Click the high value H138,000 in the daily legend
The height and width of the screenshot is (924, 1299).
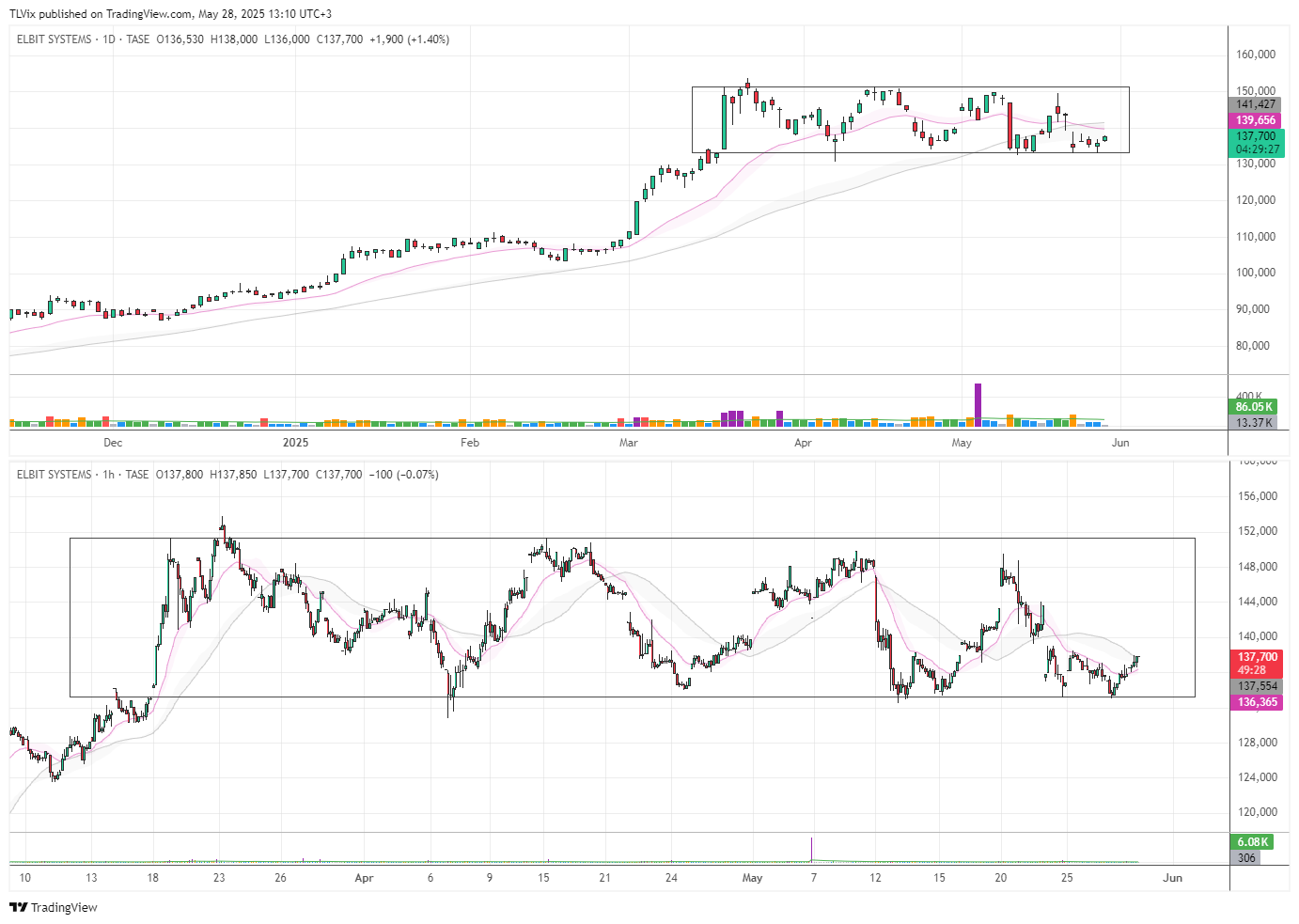(234, 39)
